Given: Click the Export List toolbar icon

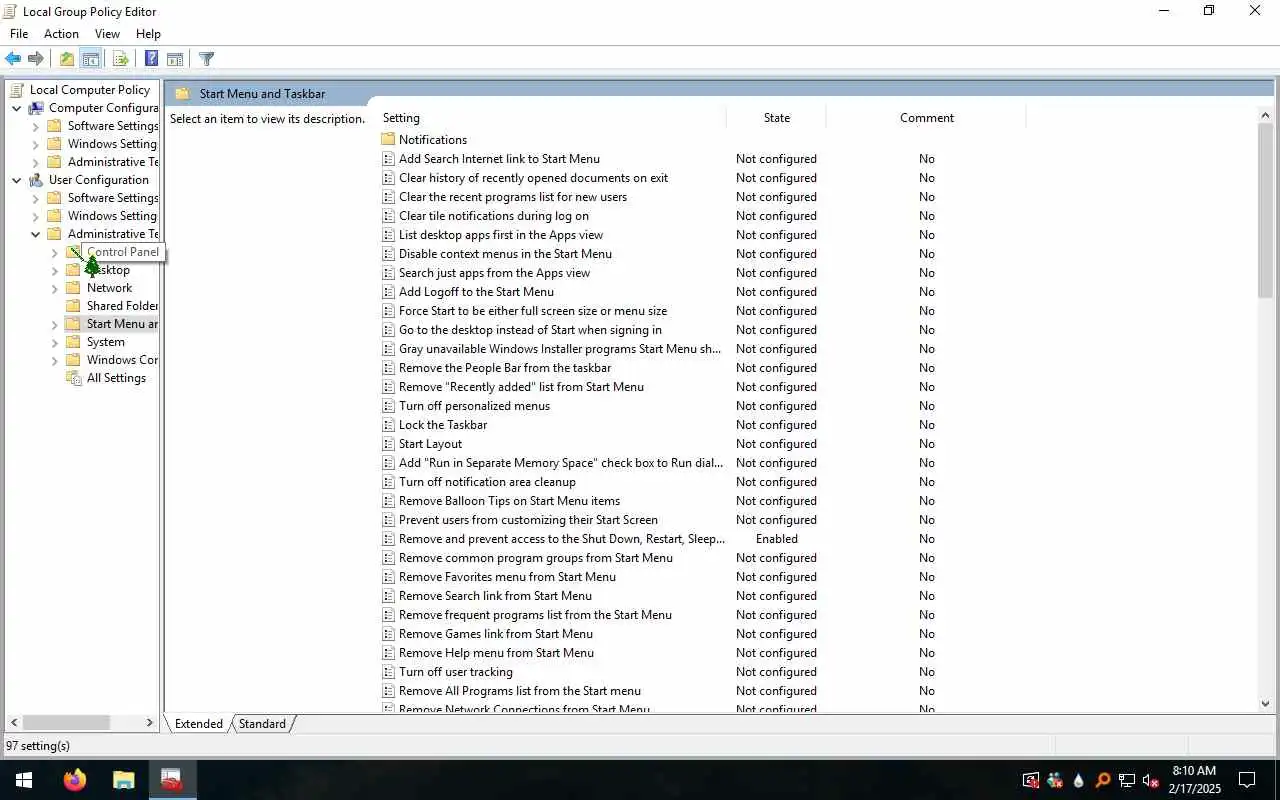Looking at the screenshot, I should [x=121, y=59].
